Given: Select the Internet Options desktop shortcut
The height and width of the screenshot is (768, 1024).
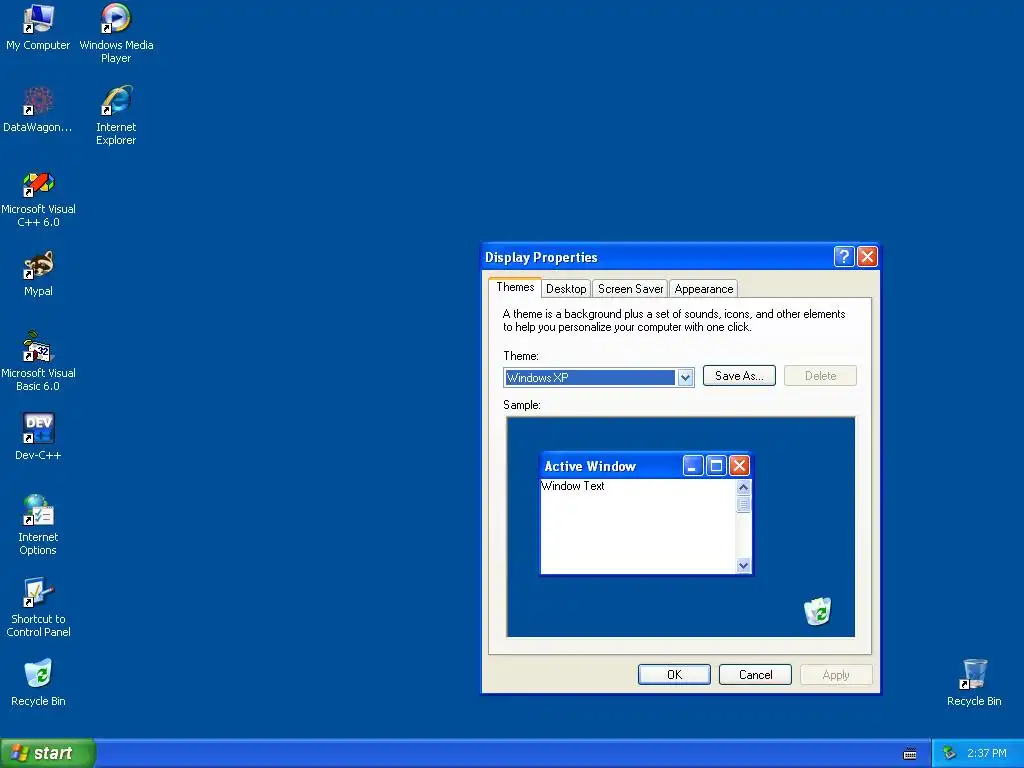Looking at the screenshot, I should pos(38,525).
